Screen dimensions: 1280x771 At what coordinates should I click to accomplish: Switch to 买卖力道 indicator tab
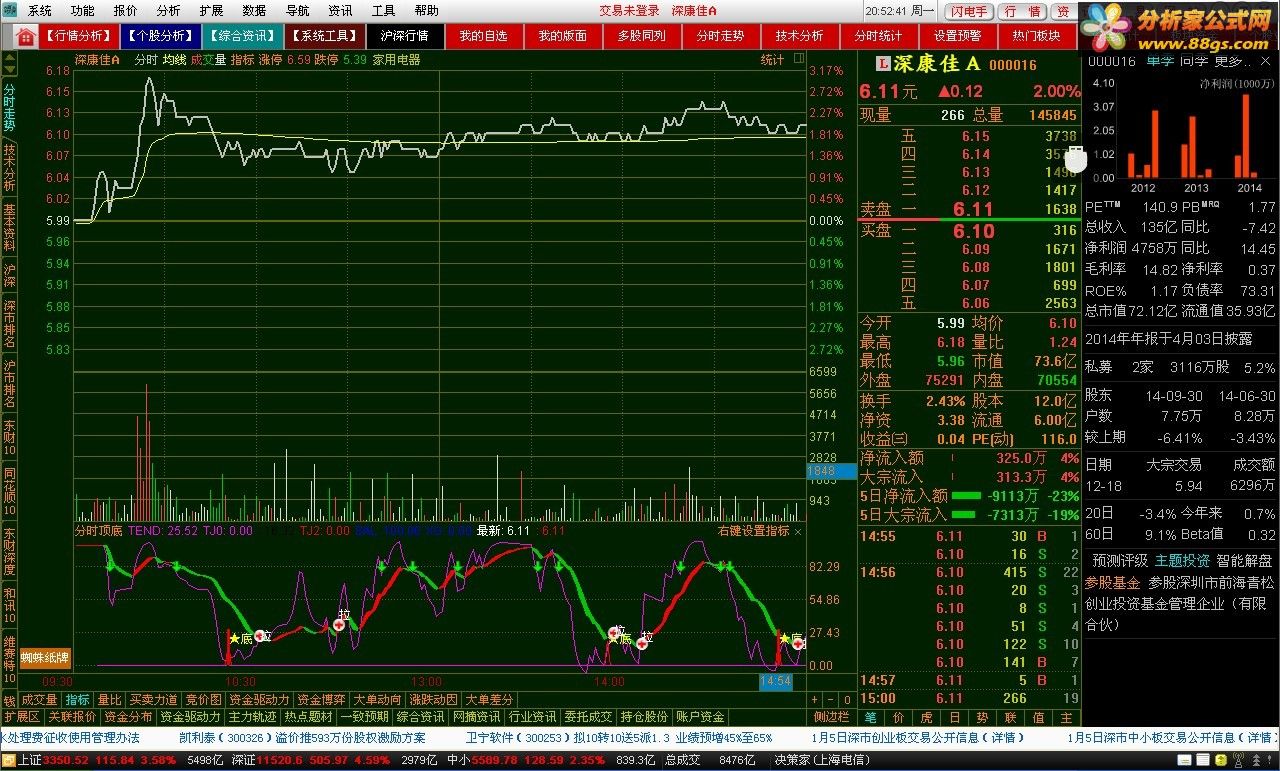153,700
